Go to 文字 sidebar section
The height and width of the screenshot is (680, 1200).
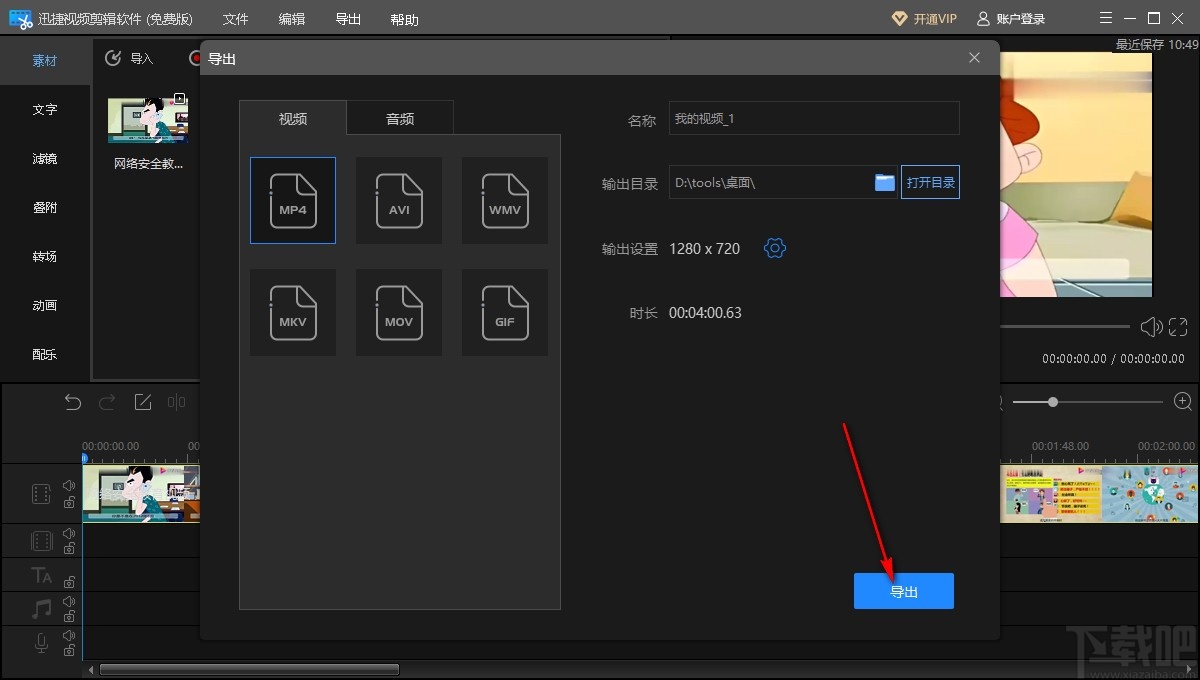coord(45,110)
